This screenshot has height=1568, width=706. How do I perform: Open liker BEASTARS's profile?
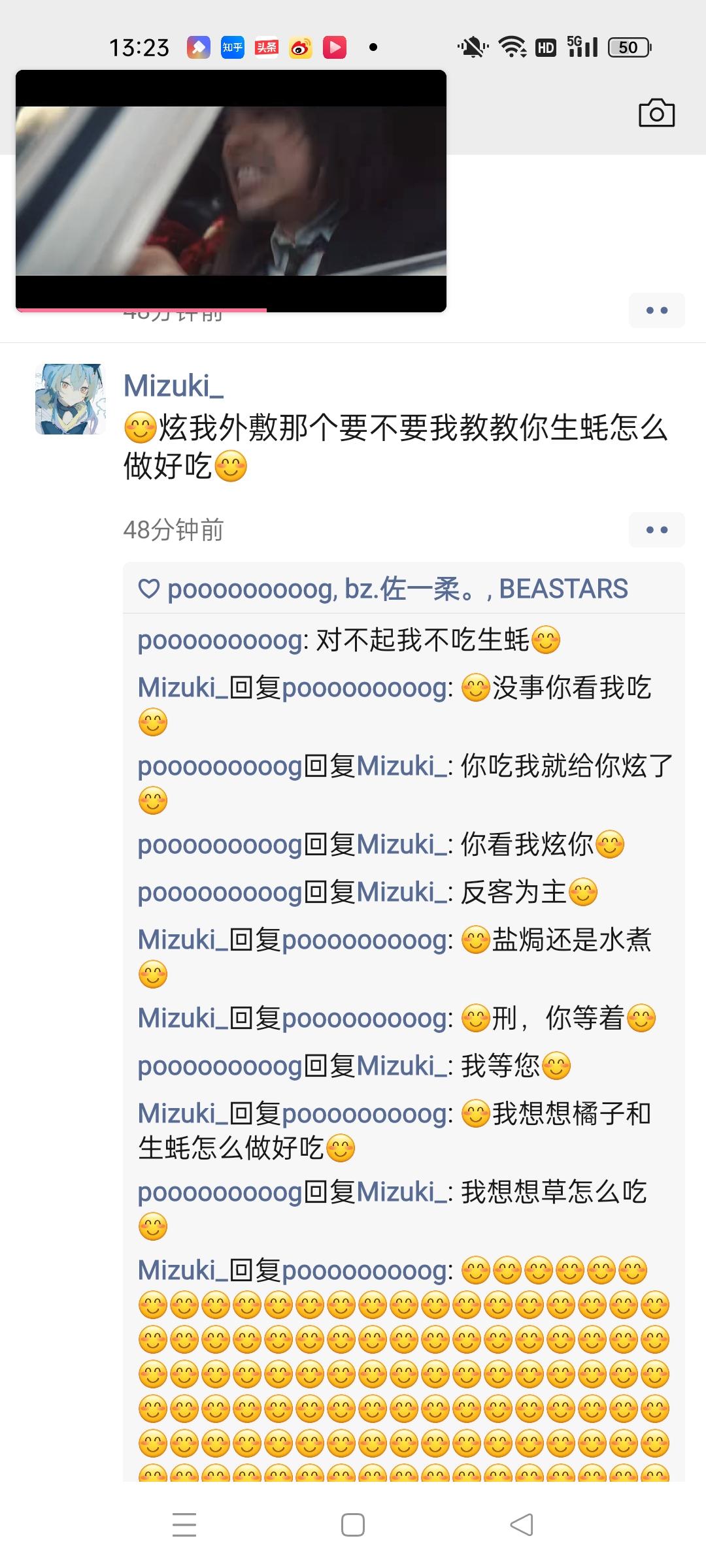(x=563, y=589)
